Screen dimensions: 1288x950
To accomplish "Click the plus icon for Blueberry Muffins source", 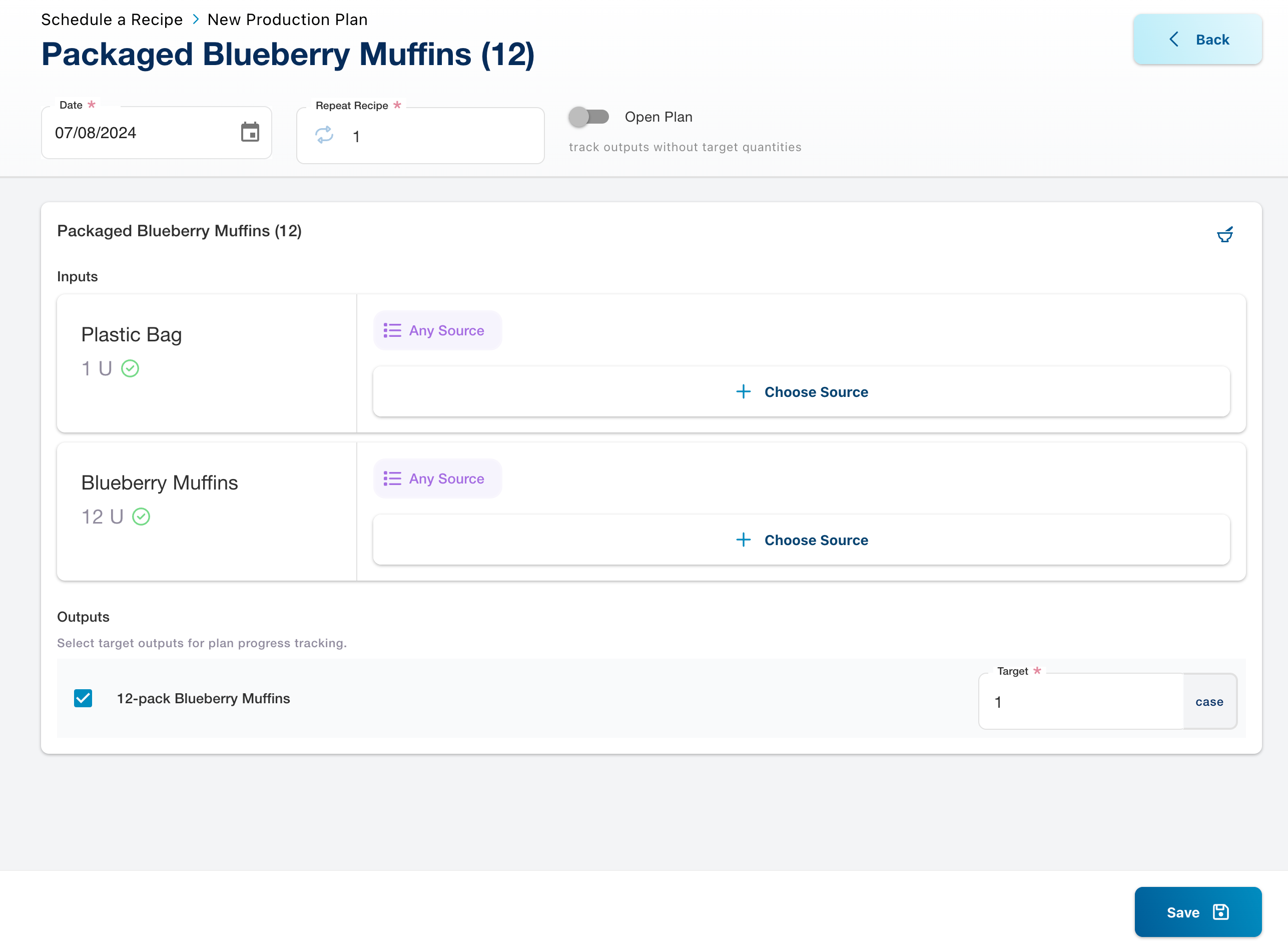I will [x=743, y=540].
